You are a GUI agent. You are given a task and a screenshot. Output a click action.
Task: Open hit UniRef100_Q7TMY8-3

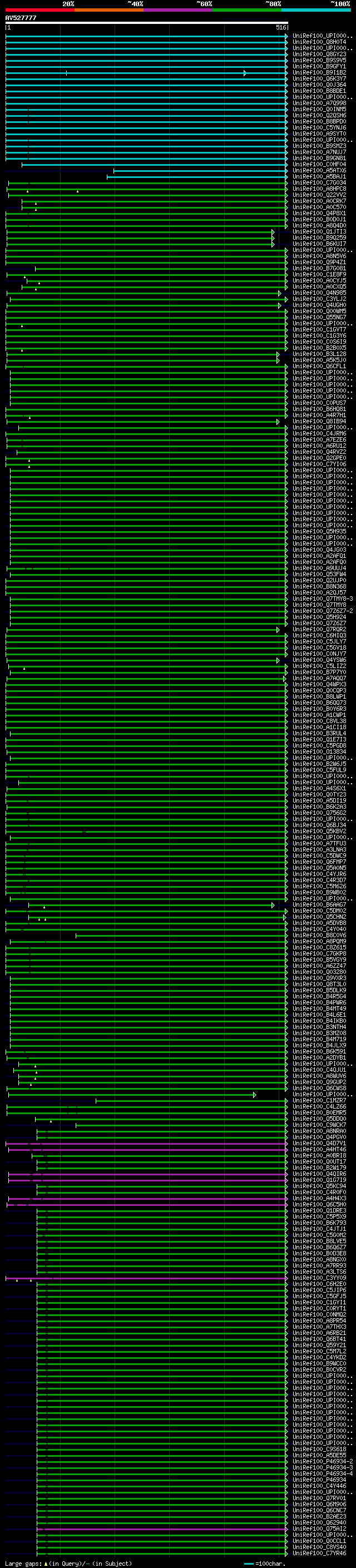point(323,599)
